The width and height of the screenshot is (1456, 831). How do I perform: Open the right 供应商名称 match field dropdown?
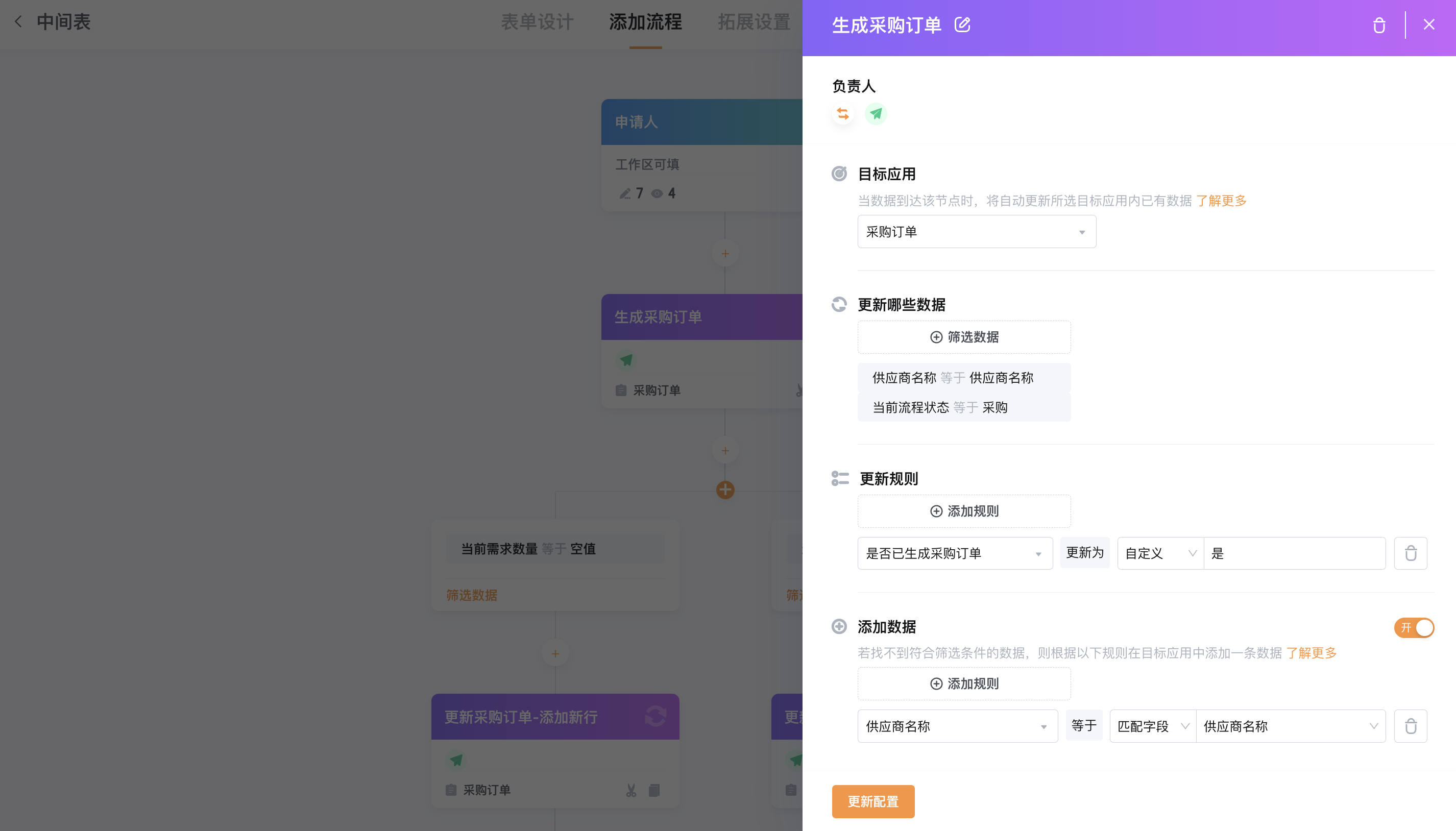pyautogui.click(x=1291, y=725)
